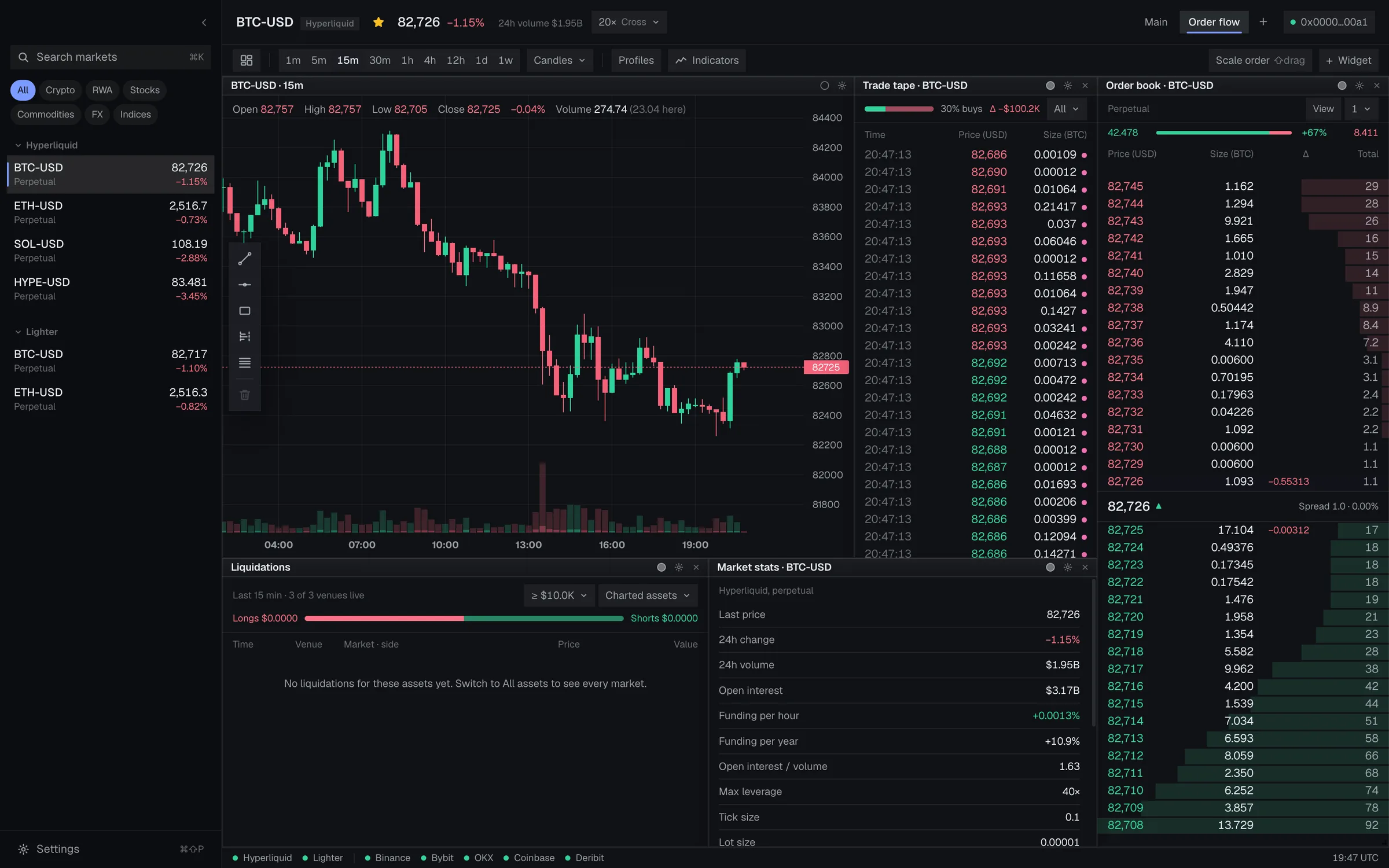Open Trade tape panel settings gear
The width and height of the screenshot is (1389, 868).
pos(1068,86)
